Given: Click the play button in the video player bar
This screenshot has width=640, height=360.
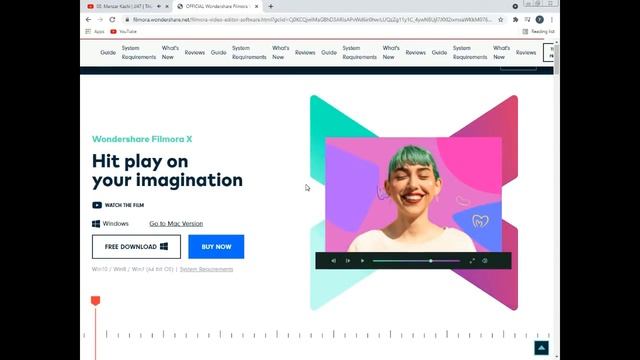Looking at the screenshot, I should 362,260.
